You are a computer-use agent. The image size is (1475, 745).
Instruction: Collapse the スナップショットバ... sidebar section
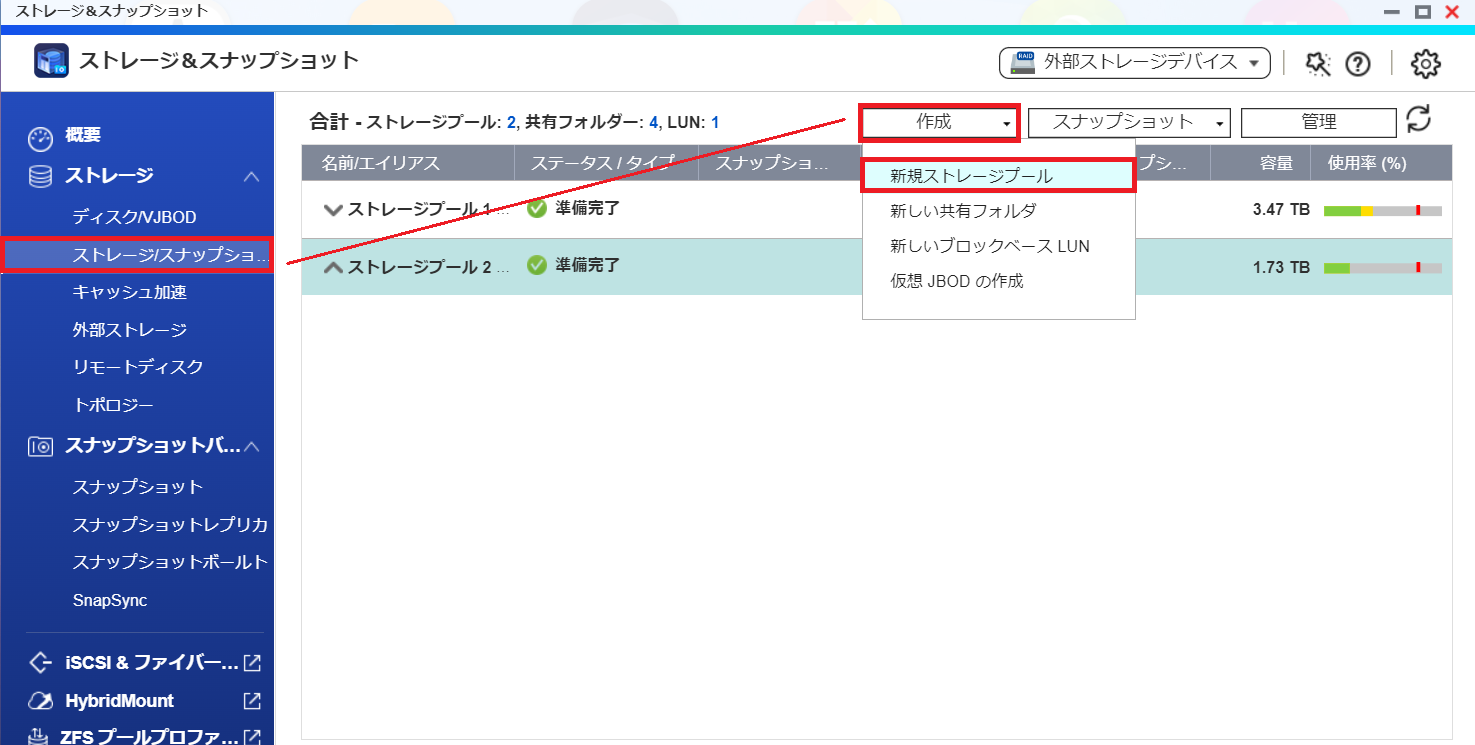pos(251,447)
